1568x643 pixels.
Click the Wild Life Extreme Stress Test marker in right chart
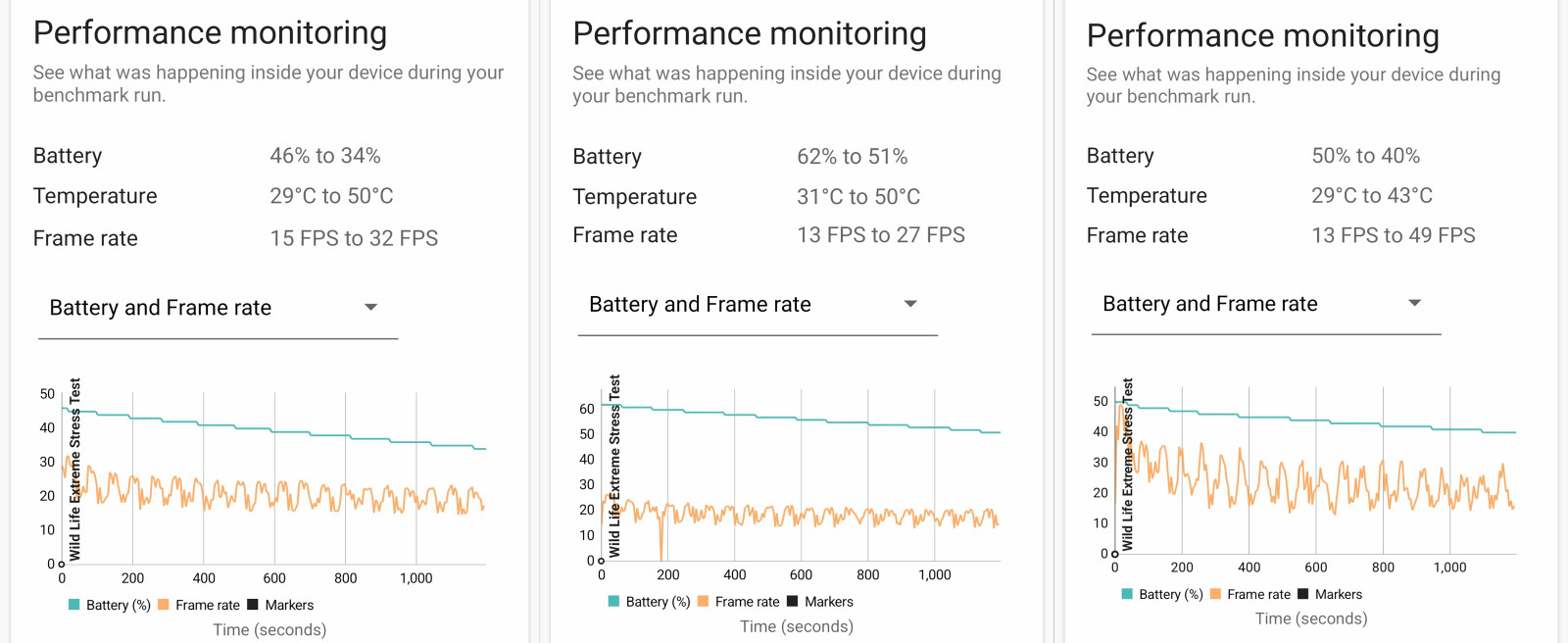pyautogui.click(x=1127, y=466)
